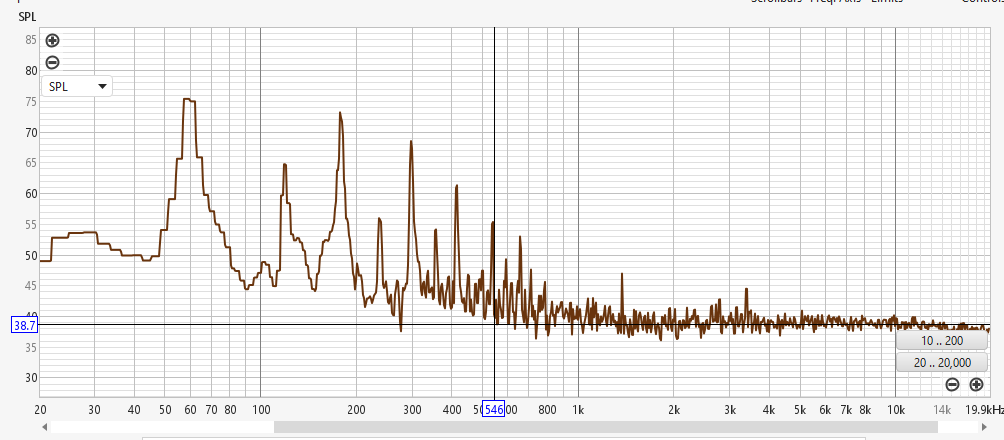Click the tallest peak near 60 Hz
Viewport: 1004px width, 440px height.
pos(188,100)
